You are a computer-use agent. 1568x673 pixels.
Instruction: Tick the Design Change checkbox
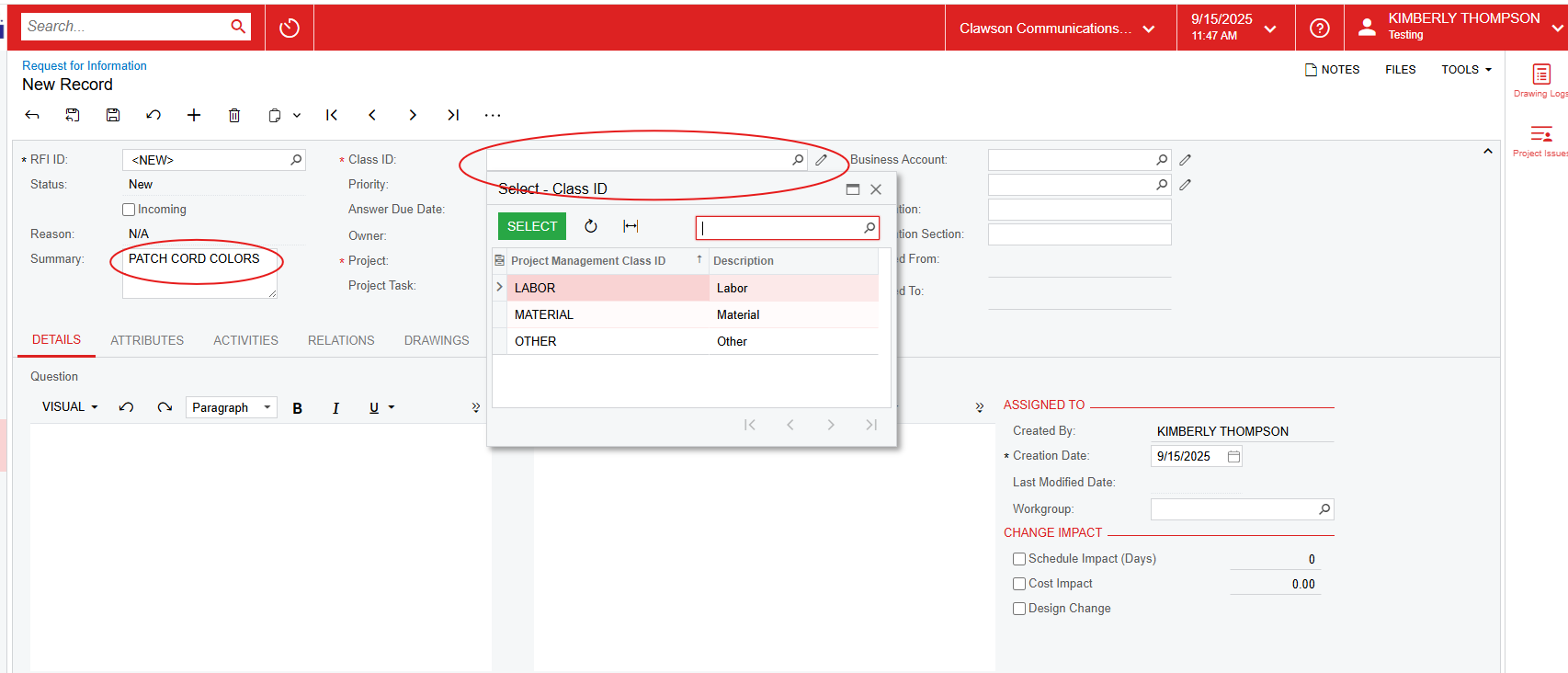coord(1019,609)
